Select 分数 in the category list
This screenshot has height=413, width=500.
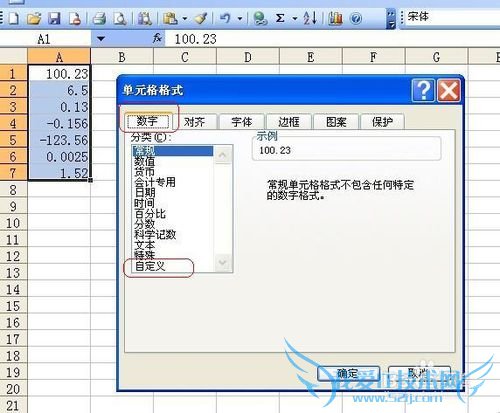[173, 224]
